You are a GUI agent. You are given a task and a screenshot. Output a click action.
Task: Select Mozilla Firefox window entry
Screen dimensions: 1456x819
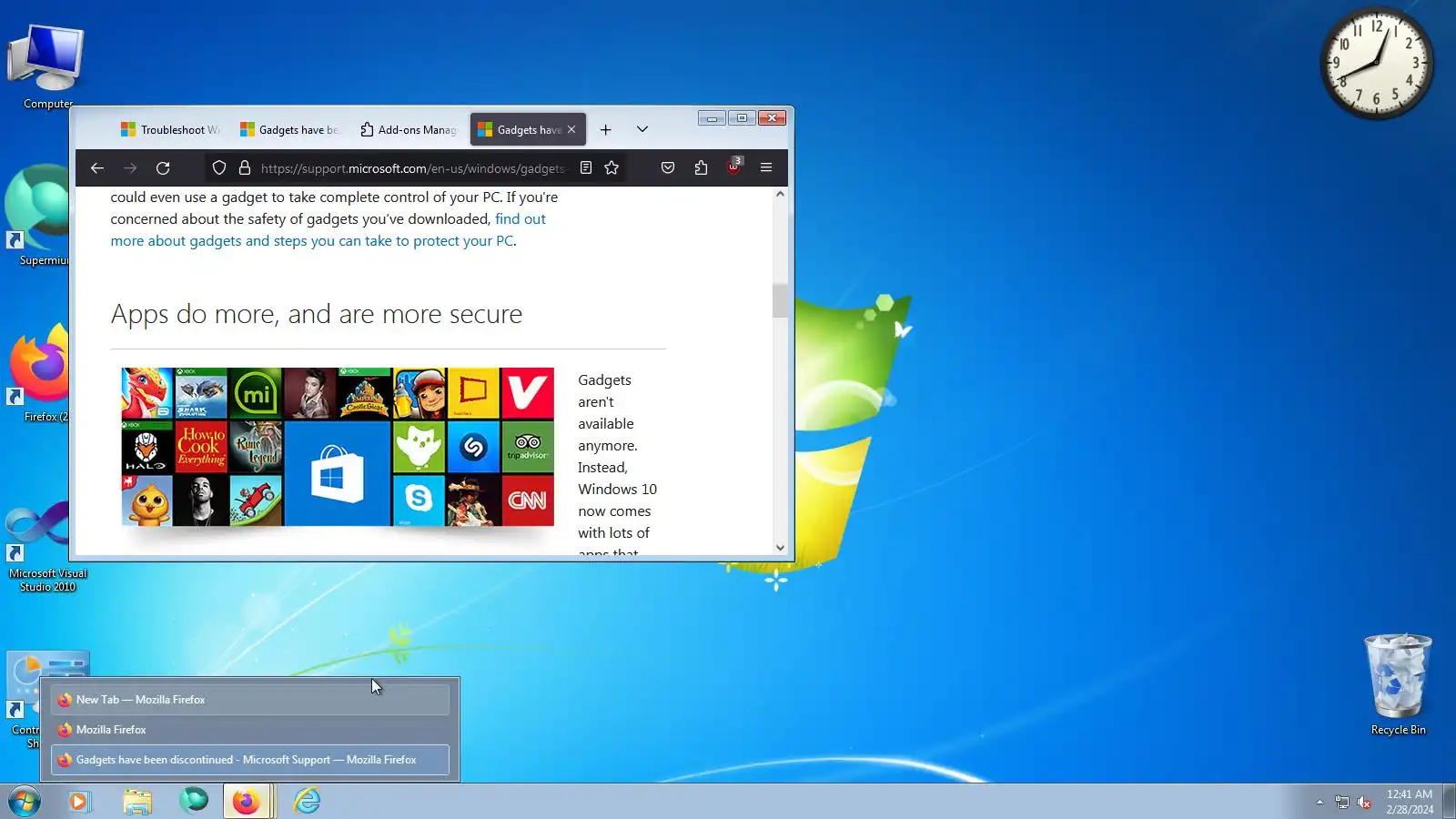coord(249,730)
